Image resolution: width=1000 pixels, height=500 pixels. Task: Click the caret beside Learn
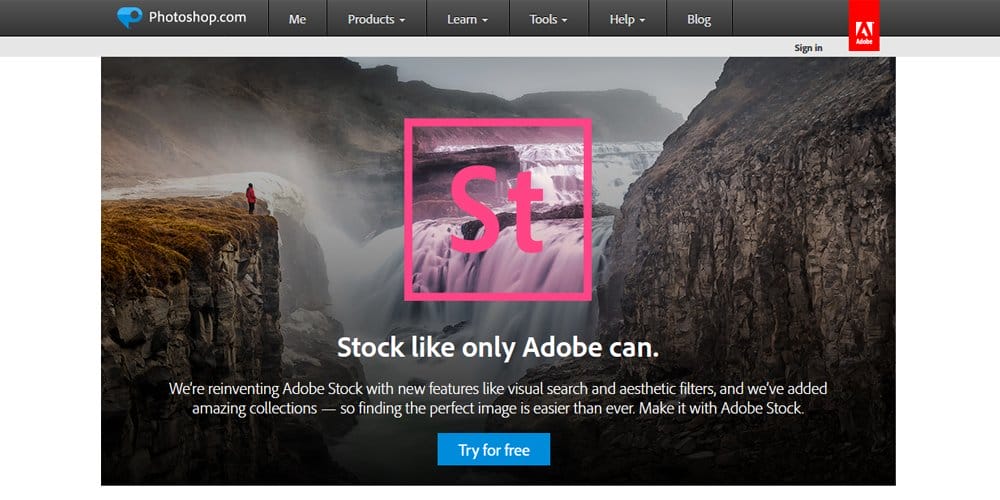[x=485, y=20]
